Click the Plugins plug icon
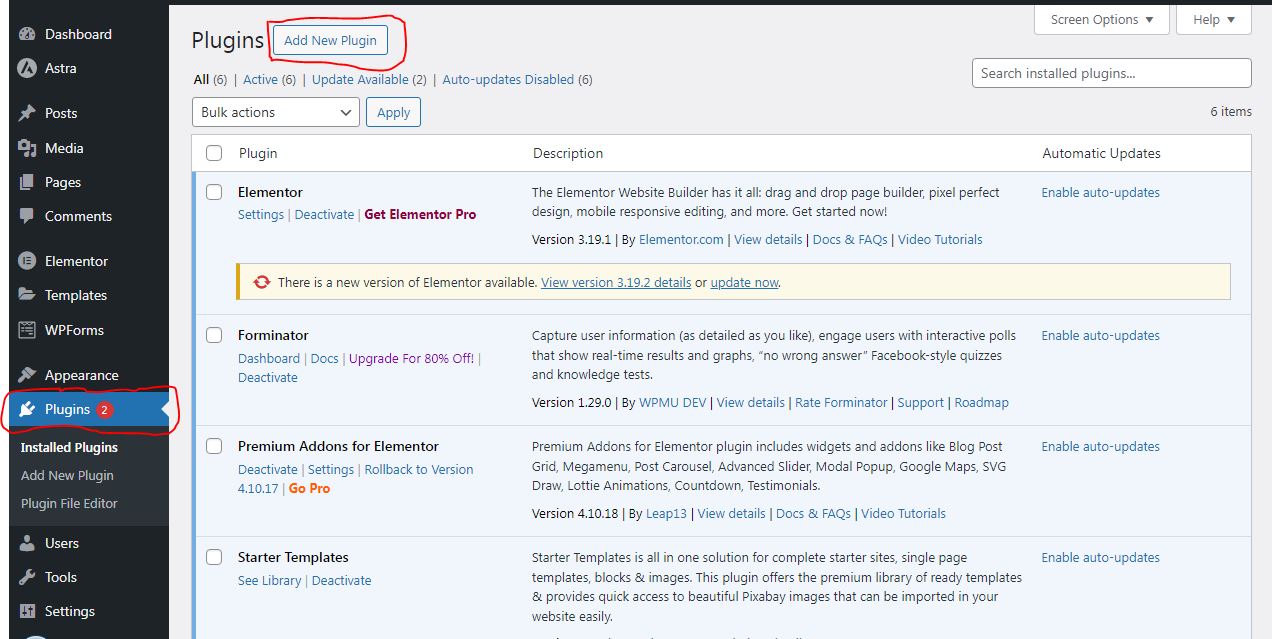The width and height of the screenshot is (1272, 639). click(27, 409)
